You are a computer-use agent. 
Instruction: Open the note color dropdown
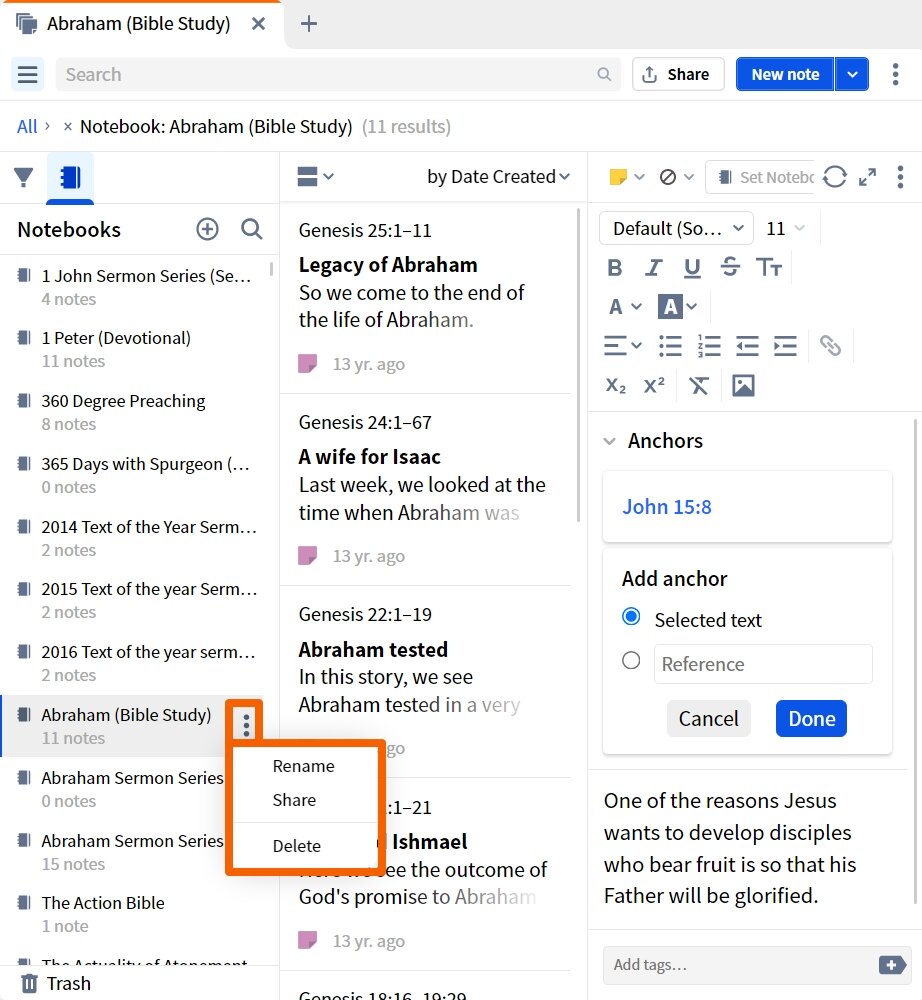[627, 177]
